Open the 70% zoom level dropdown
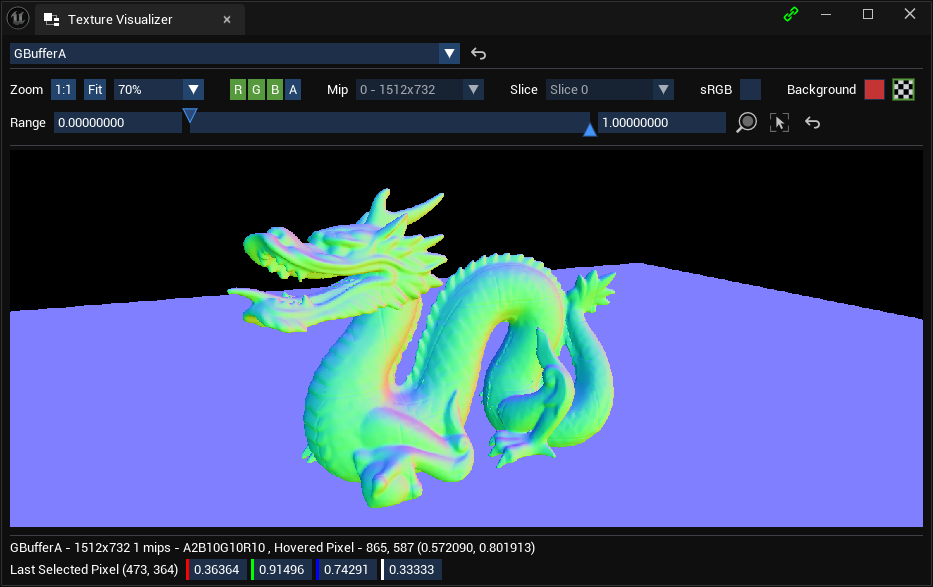The image size is (933, 587). [x=159, y=90]
